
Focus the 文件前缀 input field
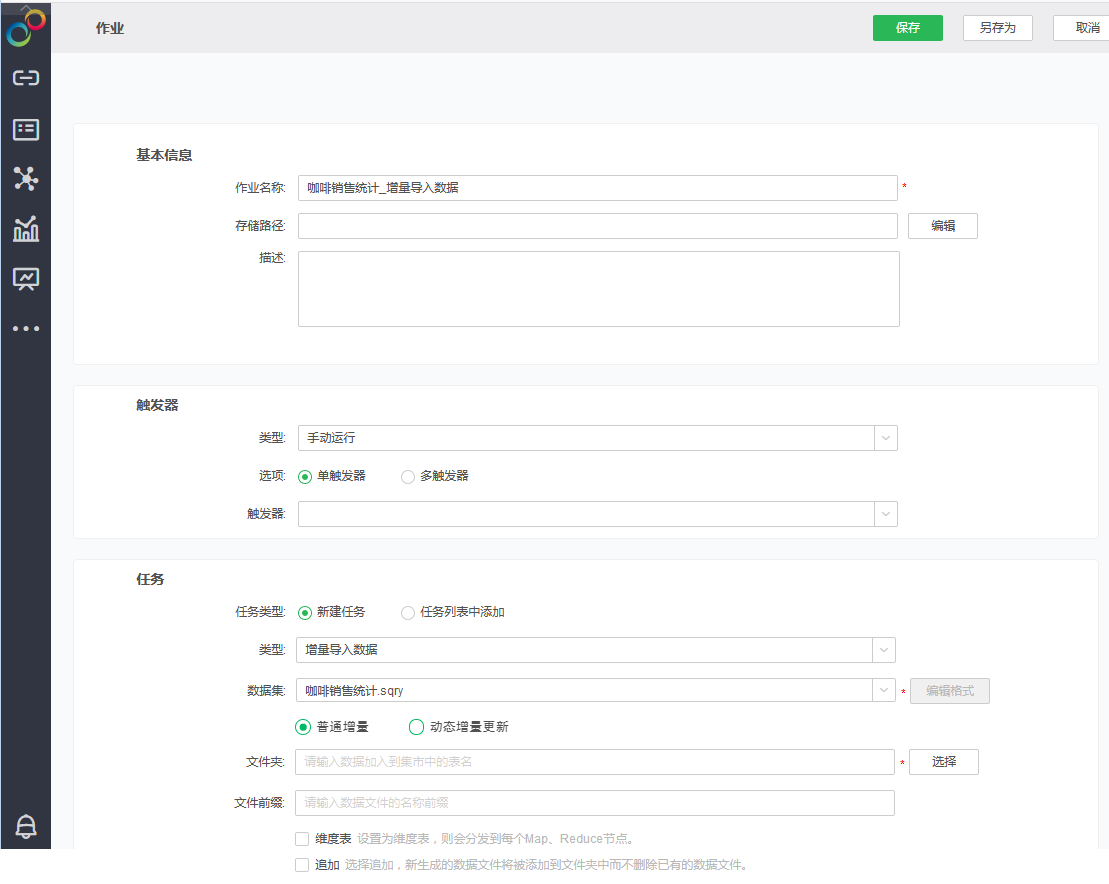[x=595, y=803]
